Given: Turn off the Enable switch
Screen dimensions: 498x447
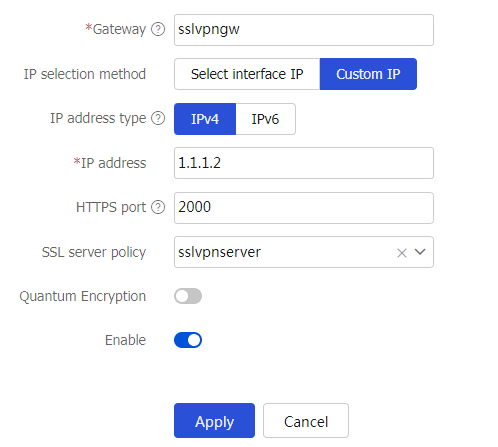Looking at the screenshot, I should point(188,340).
